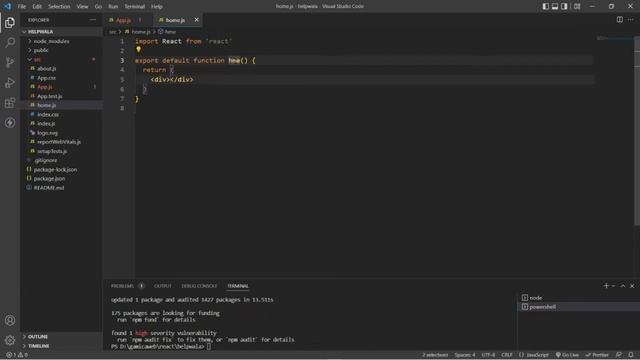Toggle the secondary side bar
This screenshot has width=640, height=360.
click(x=564, y=6)
